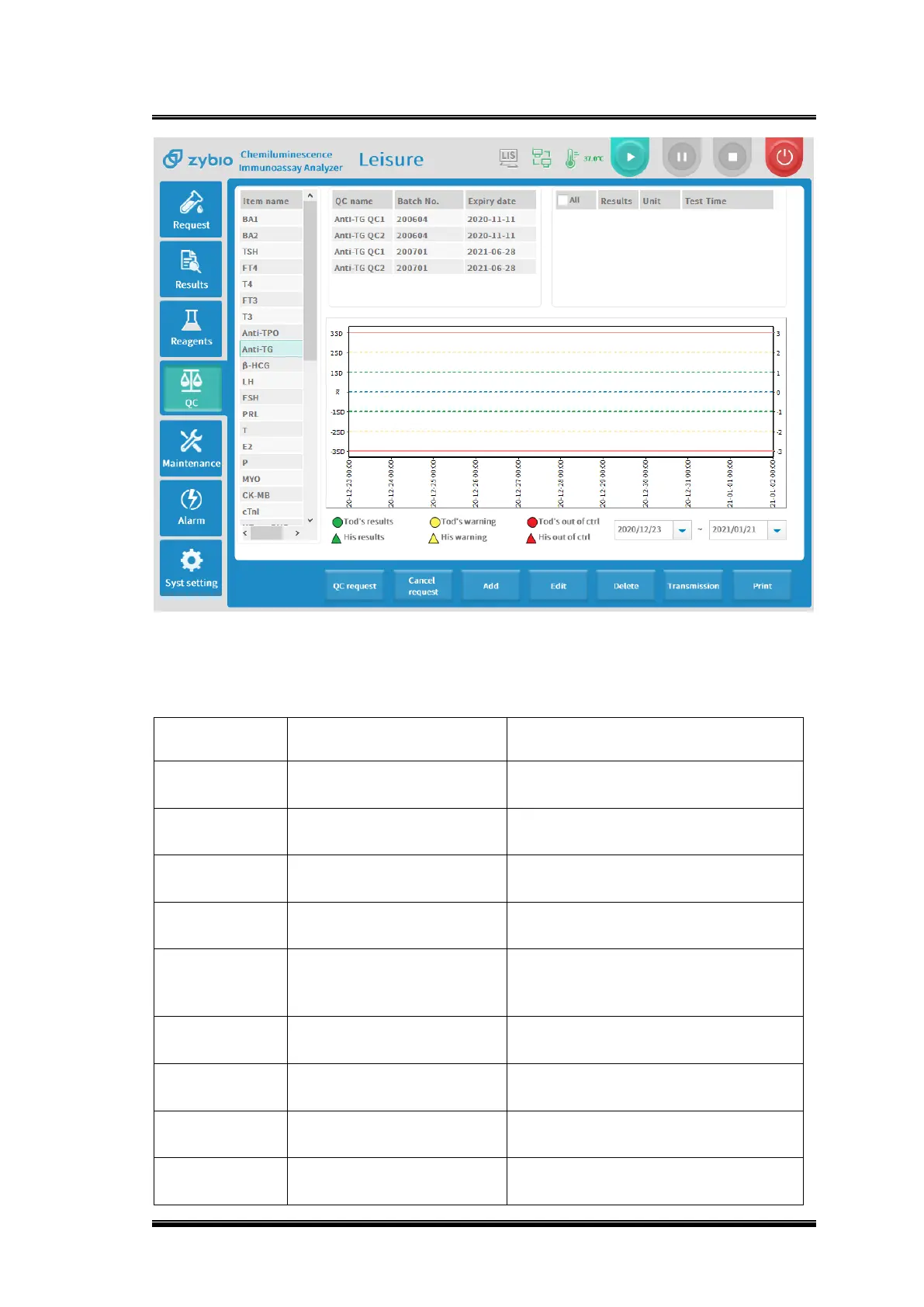924x1307 pixels.
Task: Click the Add button
Action: [x=490, y=586]
